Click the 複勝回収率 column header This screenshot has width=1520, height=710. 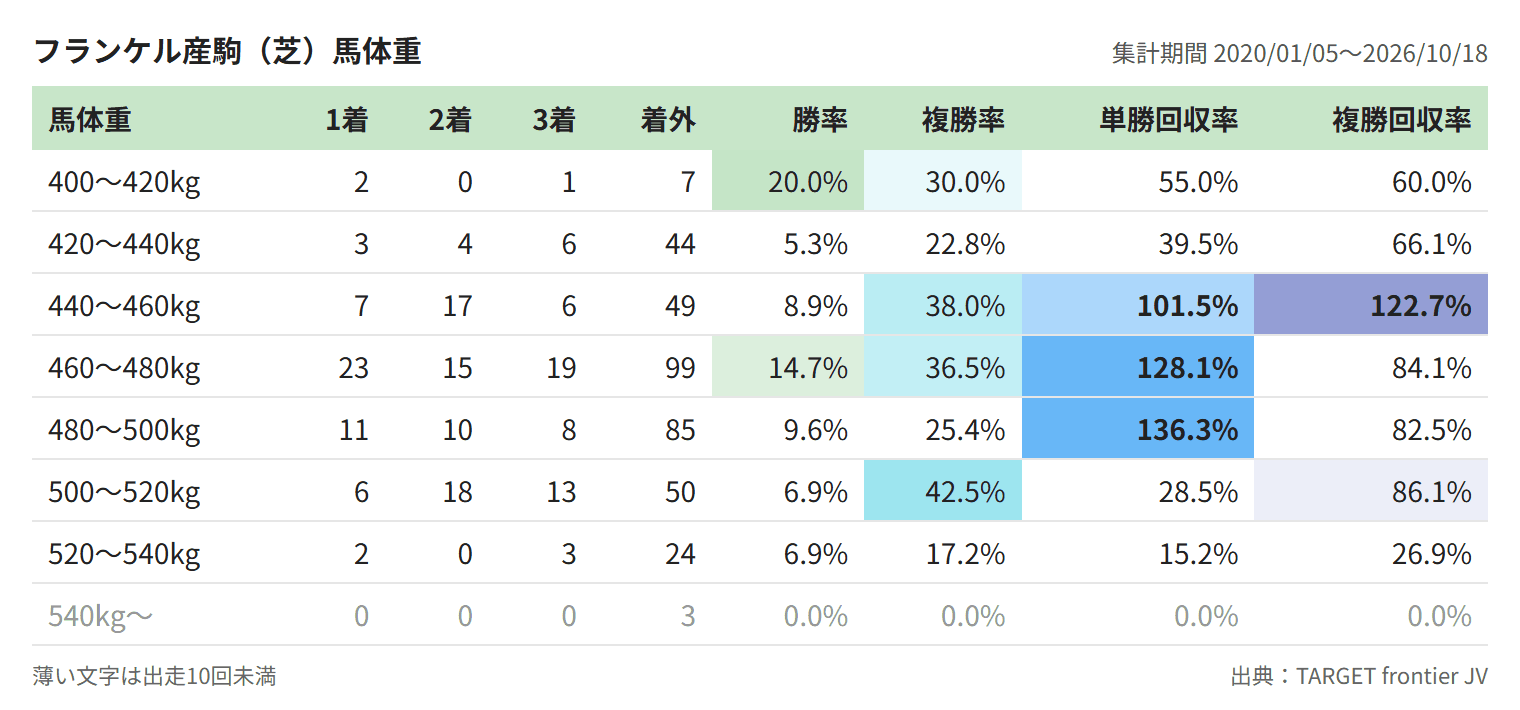coord(1402,119)
